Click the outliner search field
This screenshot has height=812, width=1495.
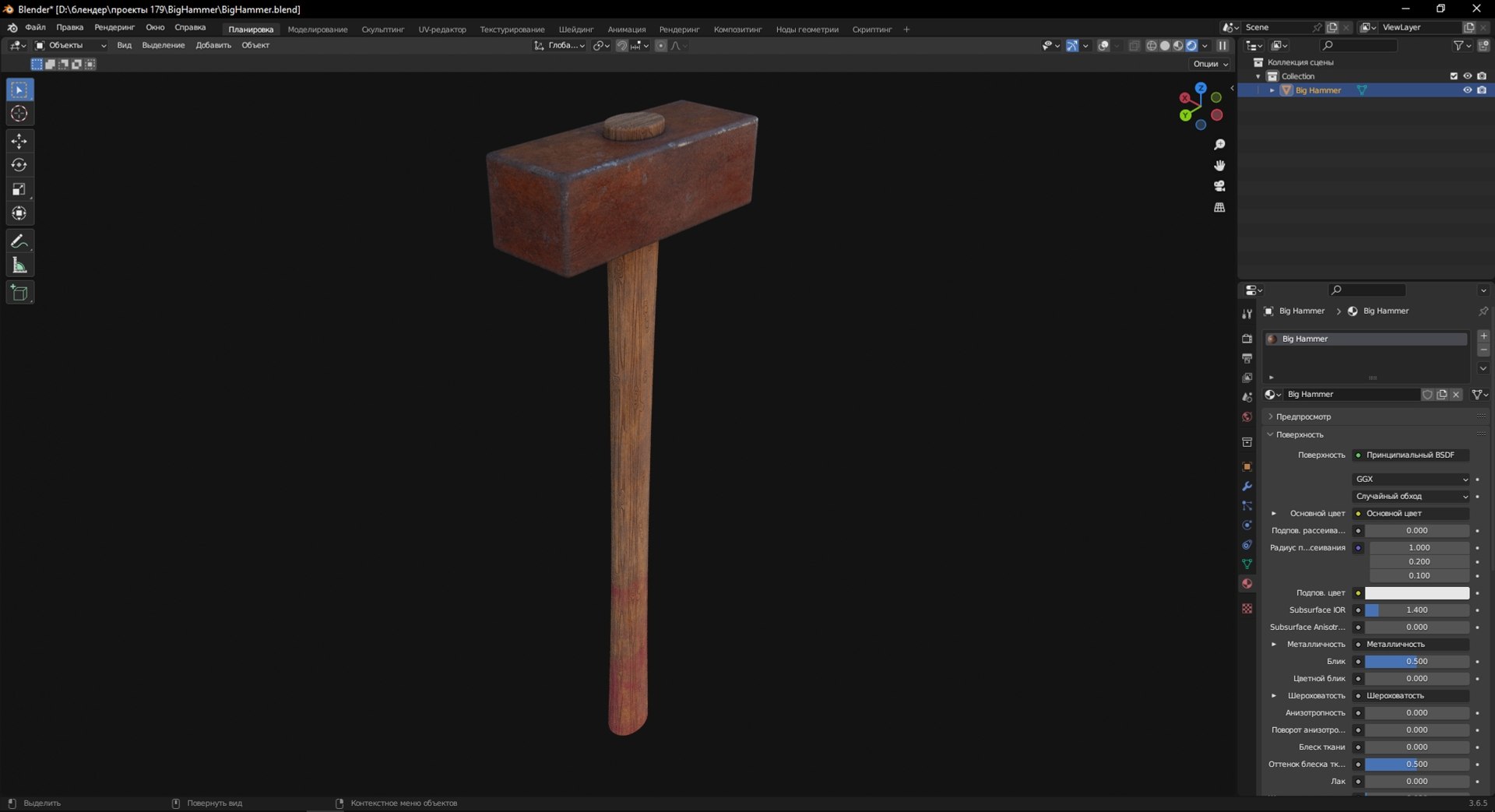[x=1359, y=46]
